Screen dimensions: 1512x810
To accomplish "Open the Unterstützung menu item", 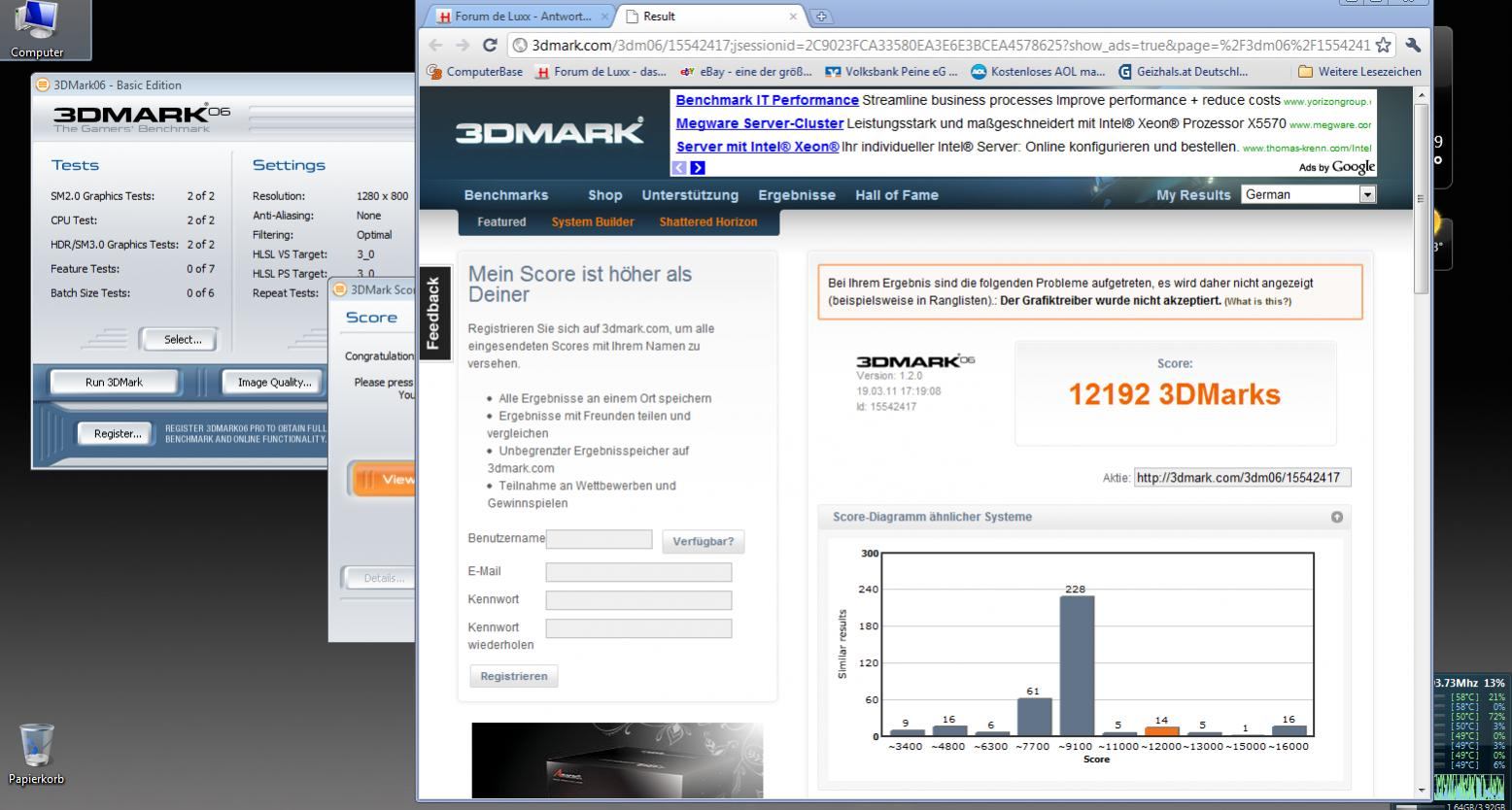I will tap(690, 195).
